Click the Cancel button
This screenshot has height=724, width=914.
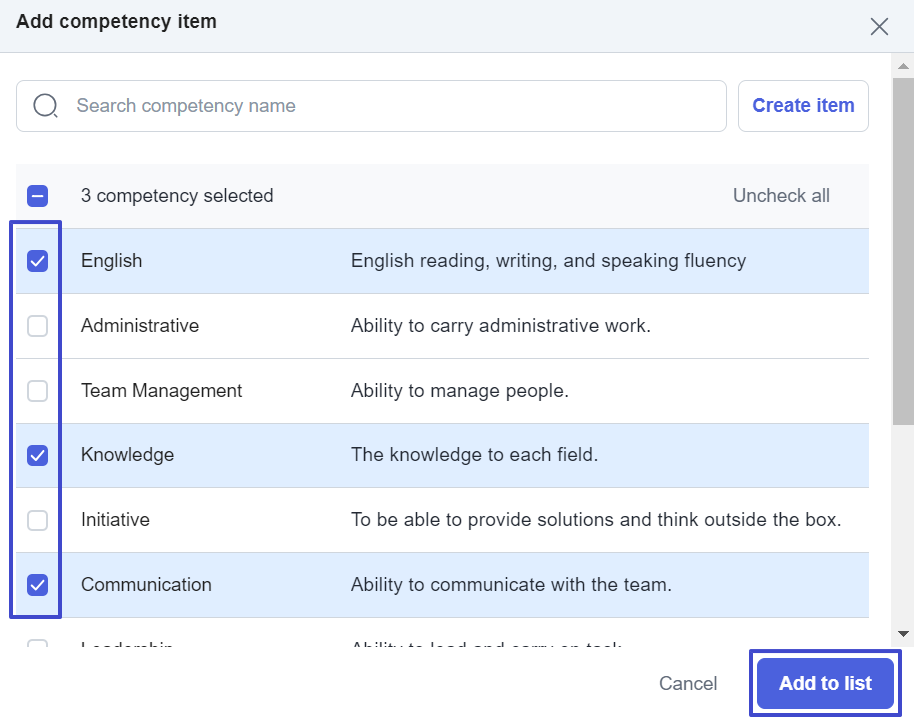688,683
